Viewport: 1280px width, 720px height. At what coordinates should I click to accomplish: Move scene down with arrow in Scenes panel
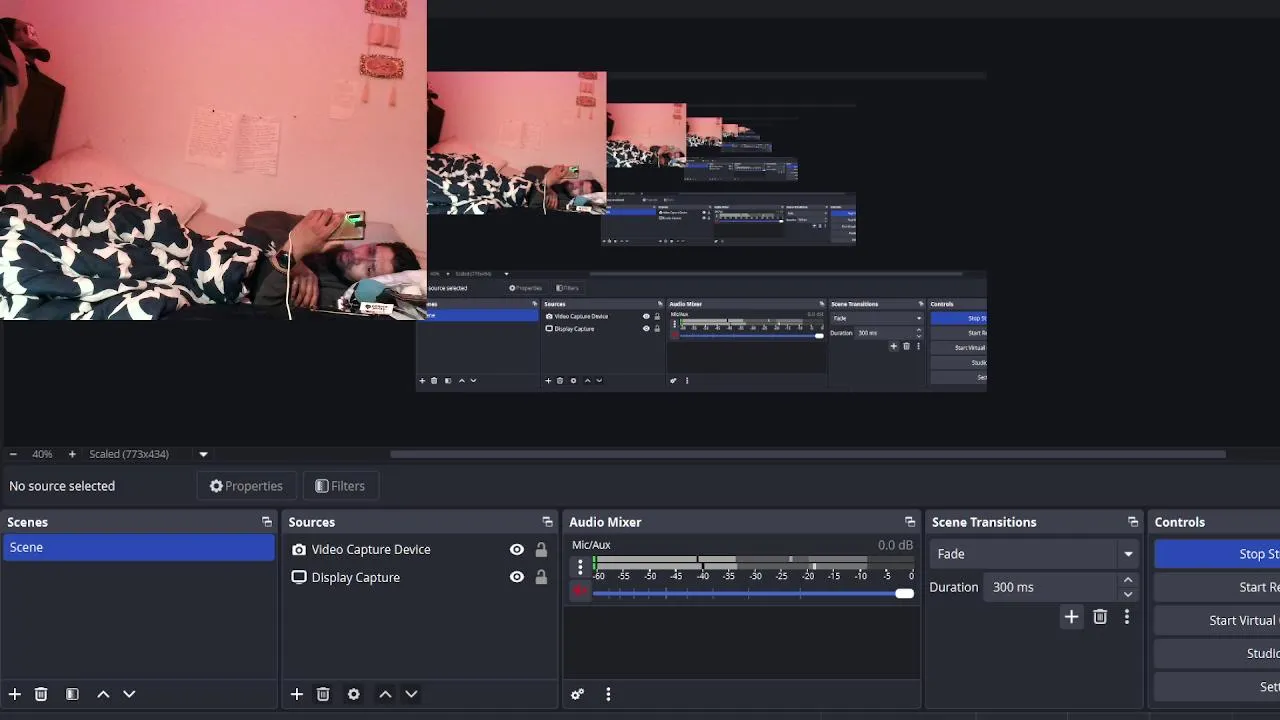click(x=129, y=694)
